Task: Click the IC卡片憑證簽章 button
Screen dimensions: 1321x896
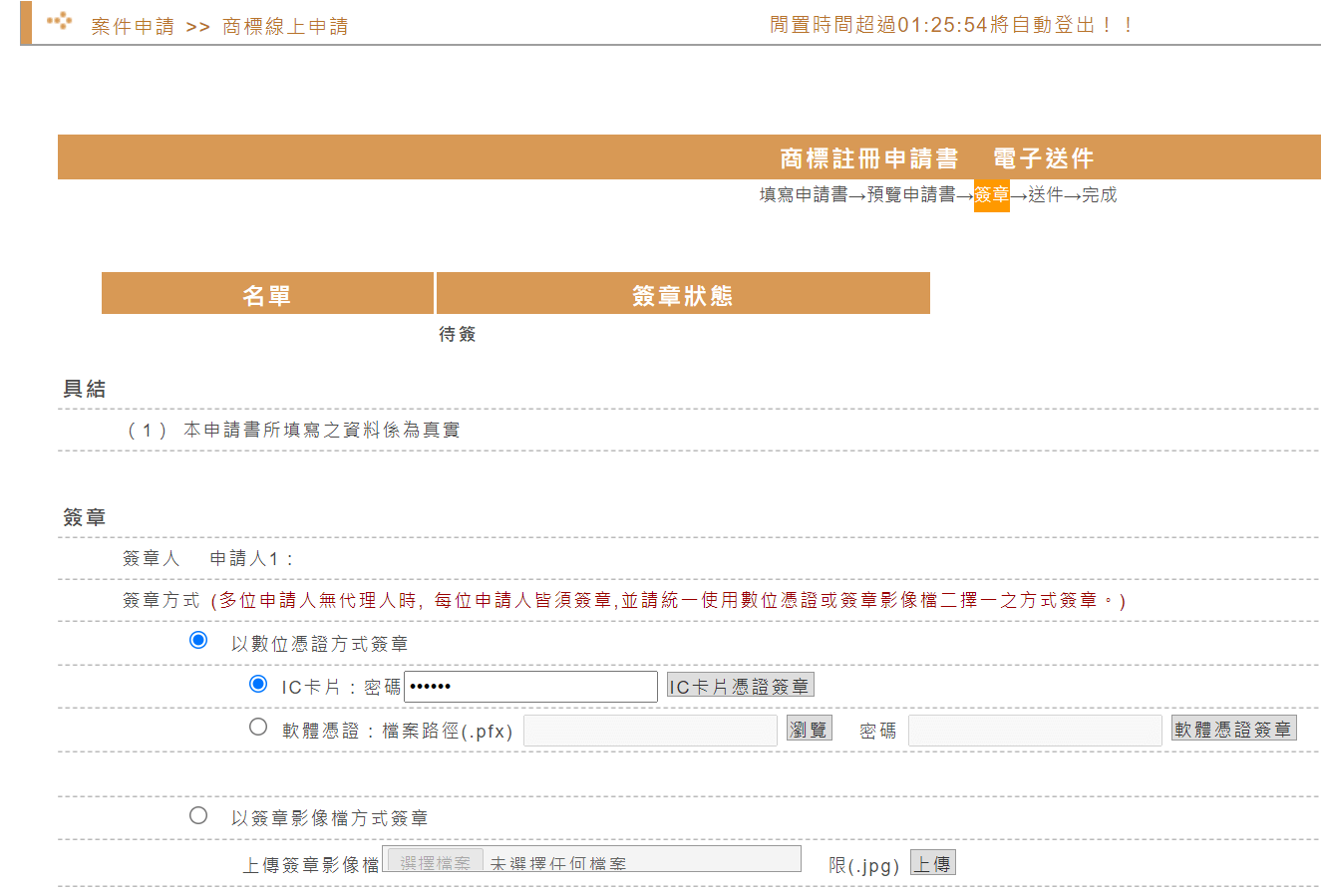Action: pos(740,686)
